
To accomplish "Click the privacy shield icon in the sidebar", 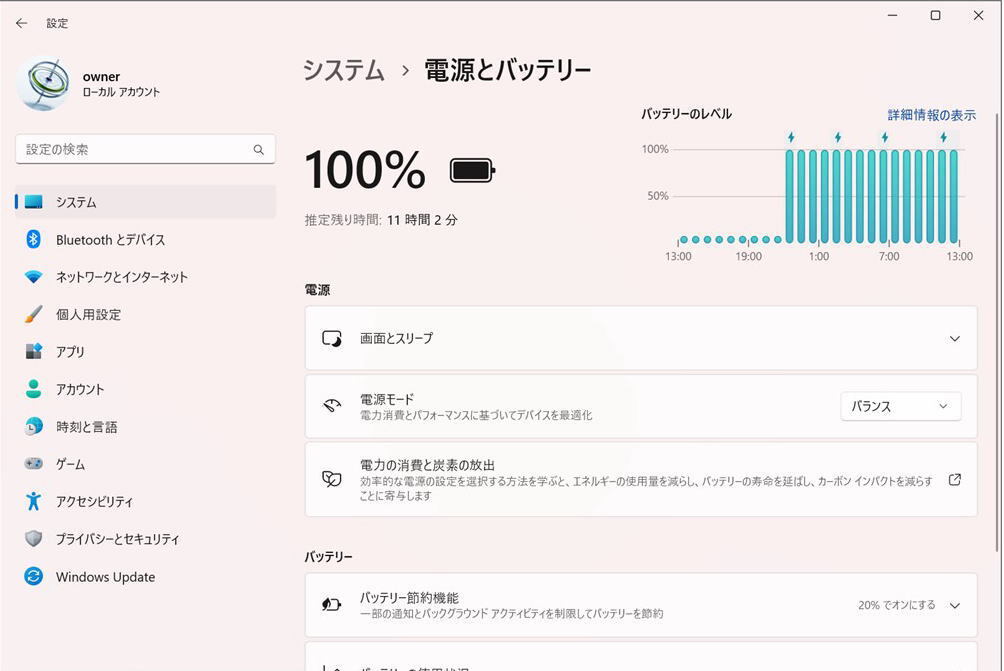I will click(x=34, y=539).
